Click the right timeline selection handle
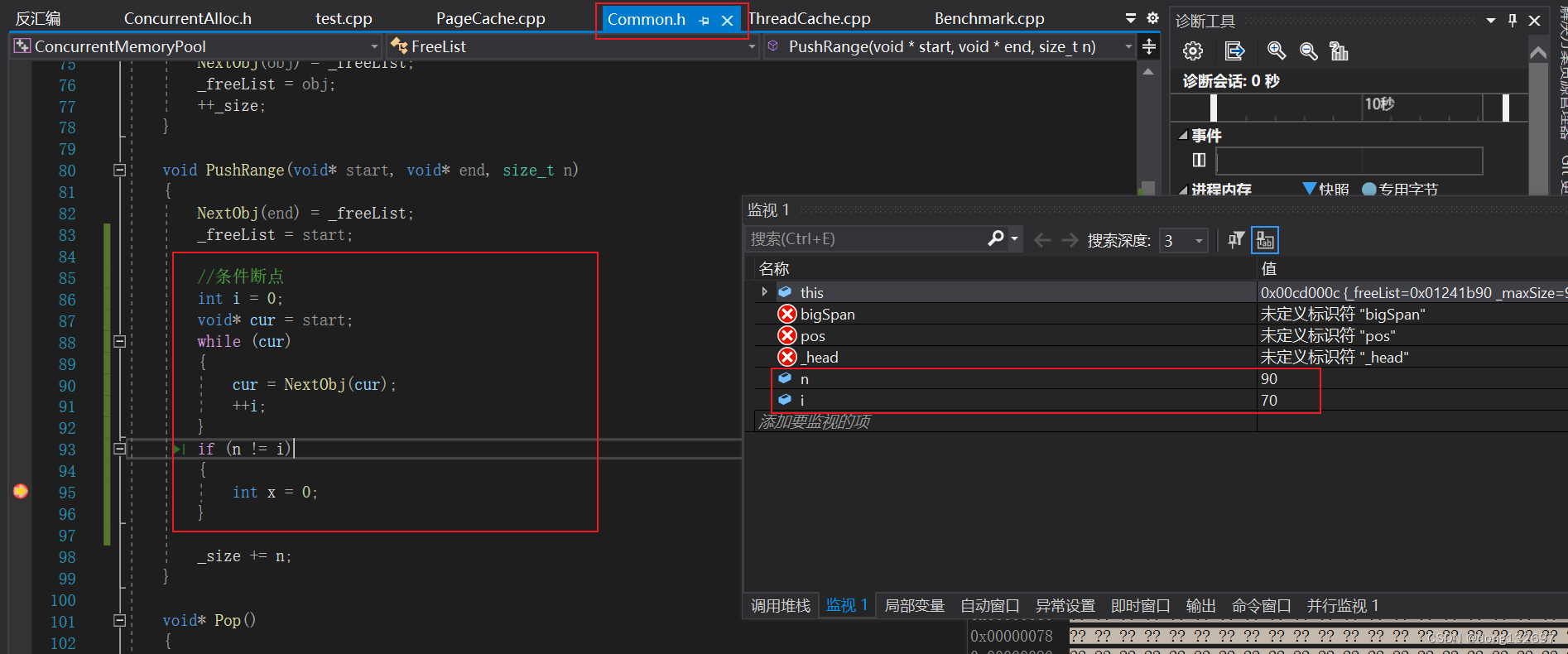Screen dimensions: 1568x654 pos(1506,108)
